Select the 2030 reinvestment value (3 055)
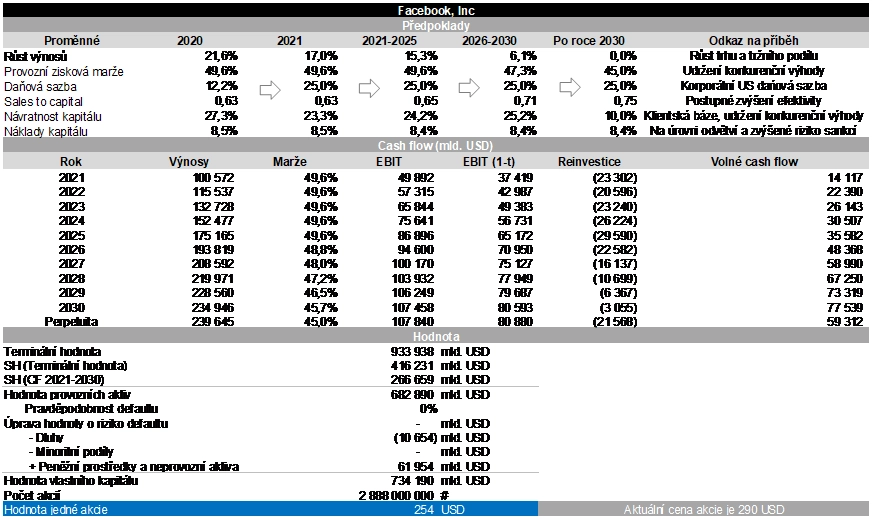This screenshot has height=519, width=872. (x=618, y=308)
